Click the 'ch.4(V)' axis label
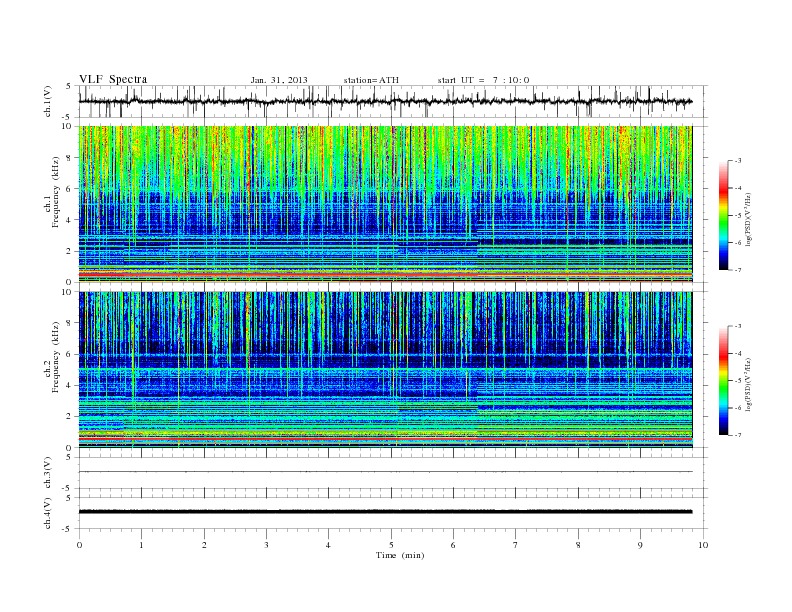The width and height of the screenshot is (792, 612). pyautogui.click(x=48, y=513)
